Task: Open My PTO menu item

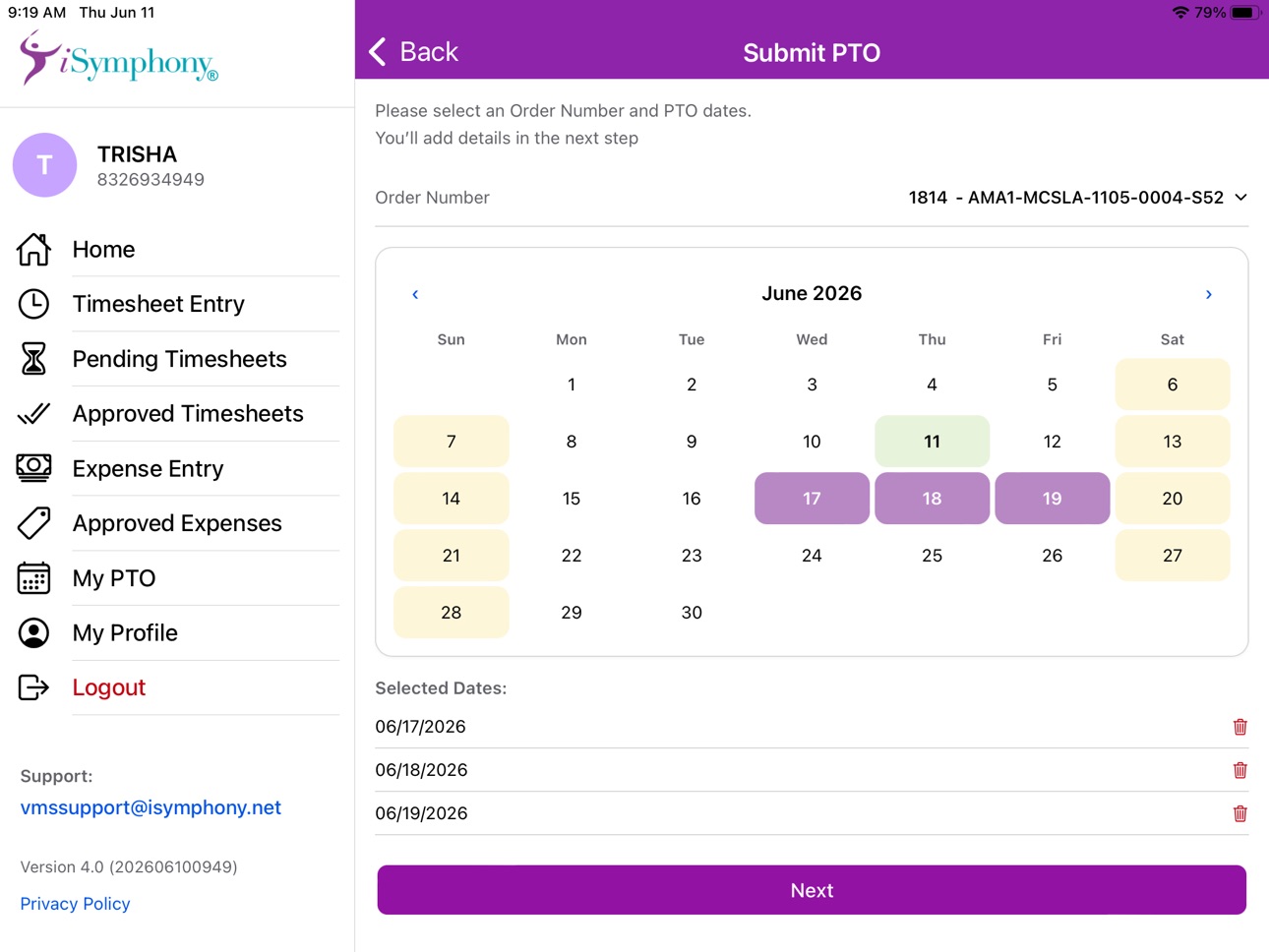Action: coord(114,578)
